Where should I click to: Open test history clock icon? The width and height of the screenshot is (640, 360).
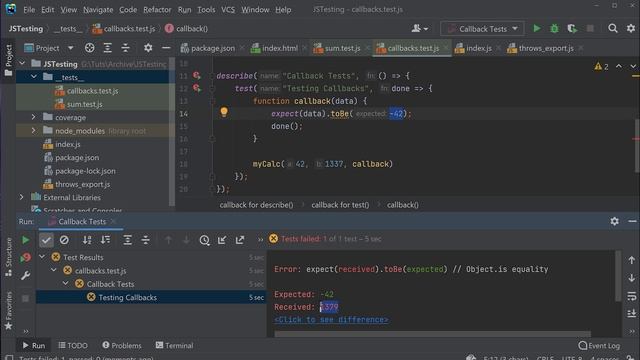[204, 240]
